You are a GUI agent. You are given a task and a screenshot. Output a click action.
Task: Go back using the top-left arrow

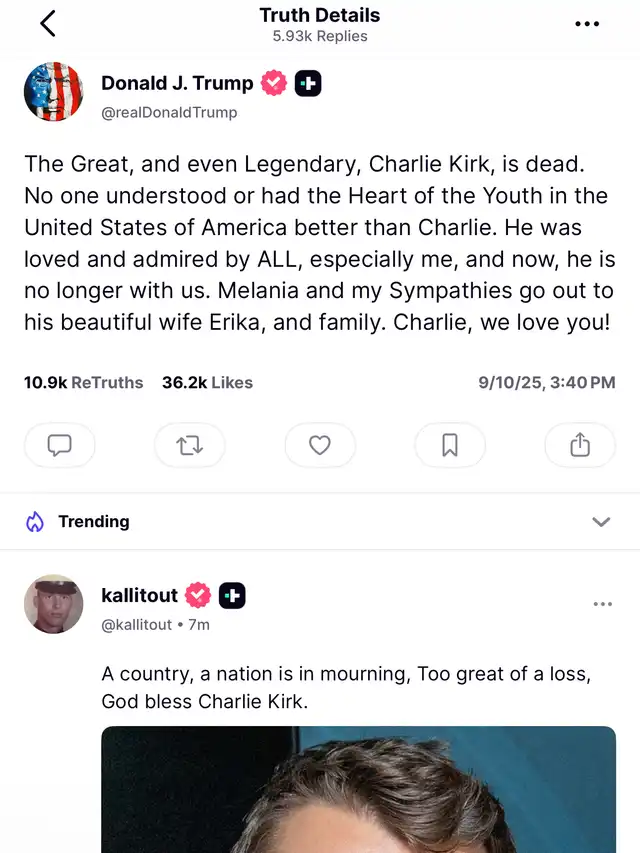(48, 24)
